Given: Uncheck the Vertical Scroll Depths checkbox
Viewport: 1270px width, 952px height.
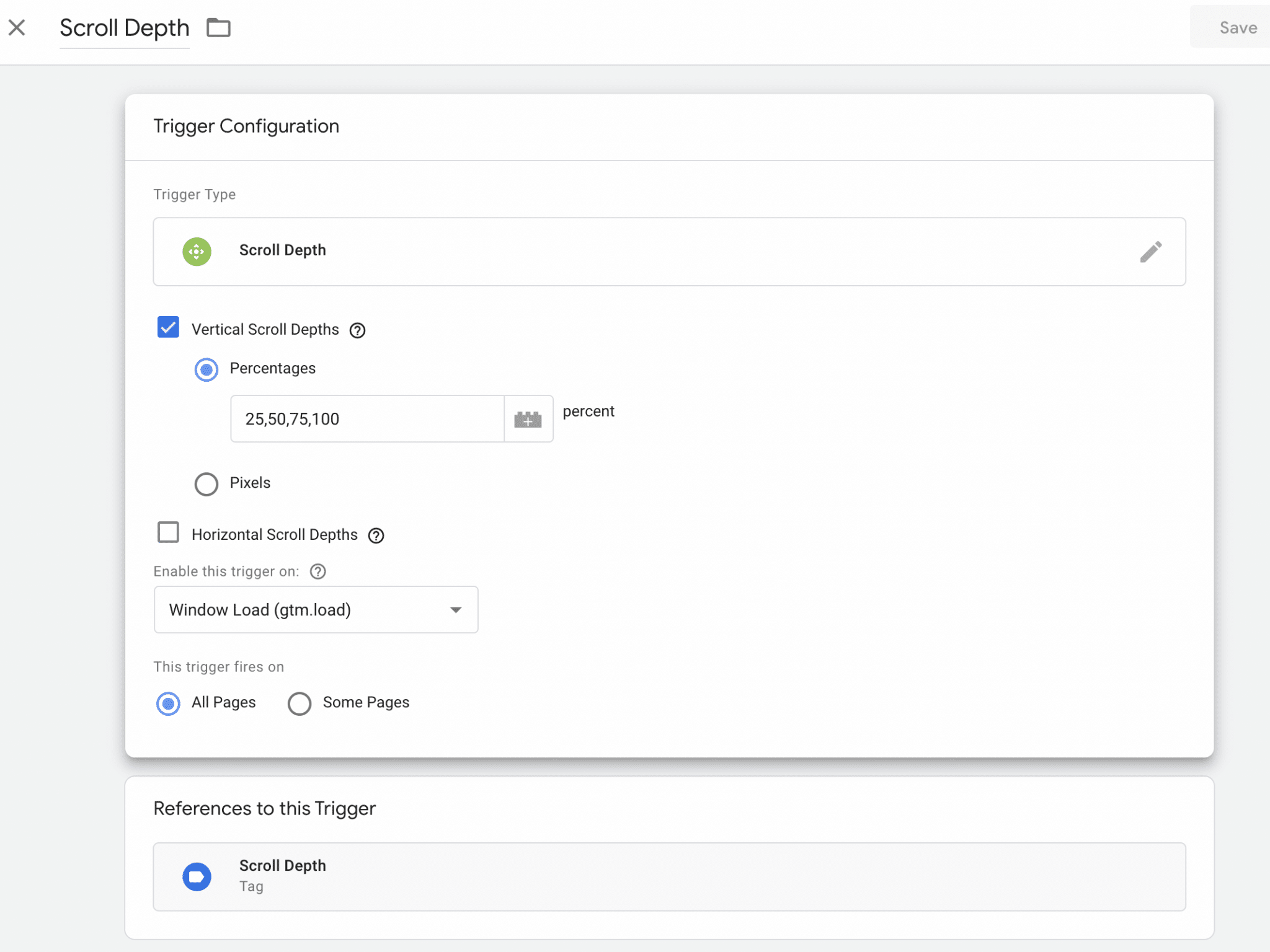Looking at the screenshot, I should (x=168, y=327).
